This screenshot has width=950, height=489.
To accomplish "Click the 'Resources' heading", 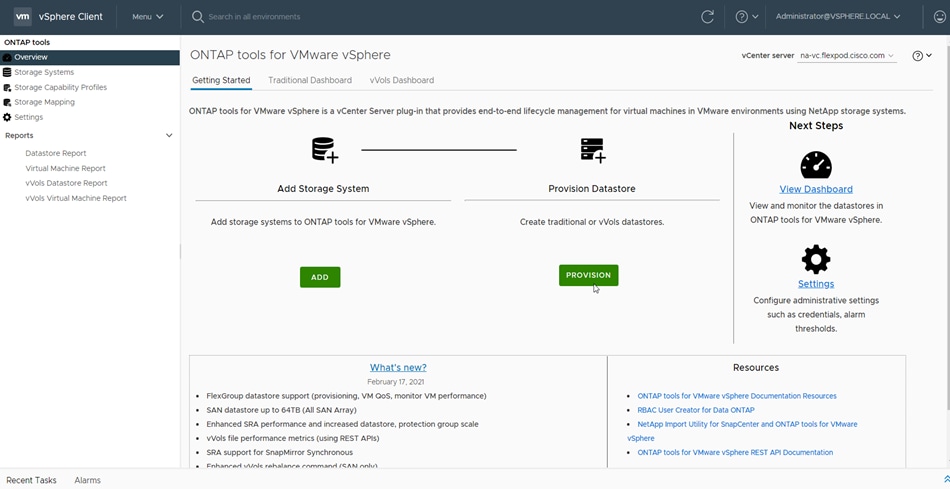I will pyautogui.click(x=756, y=367).
